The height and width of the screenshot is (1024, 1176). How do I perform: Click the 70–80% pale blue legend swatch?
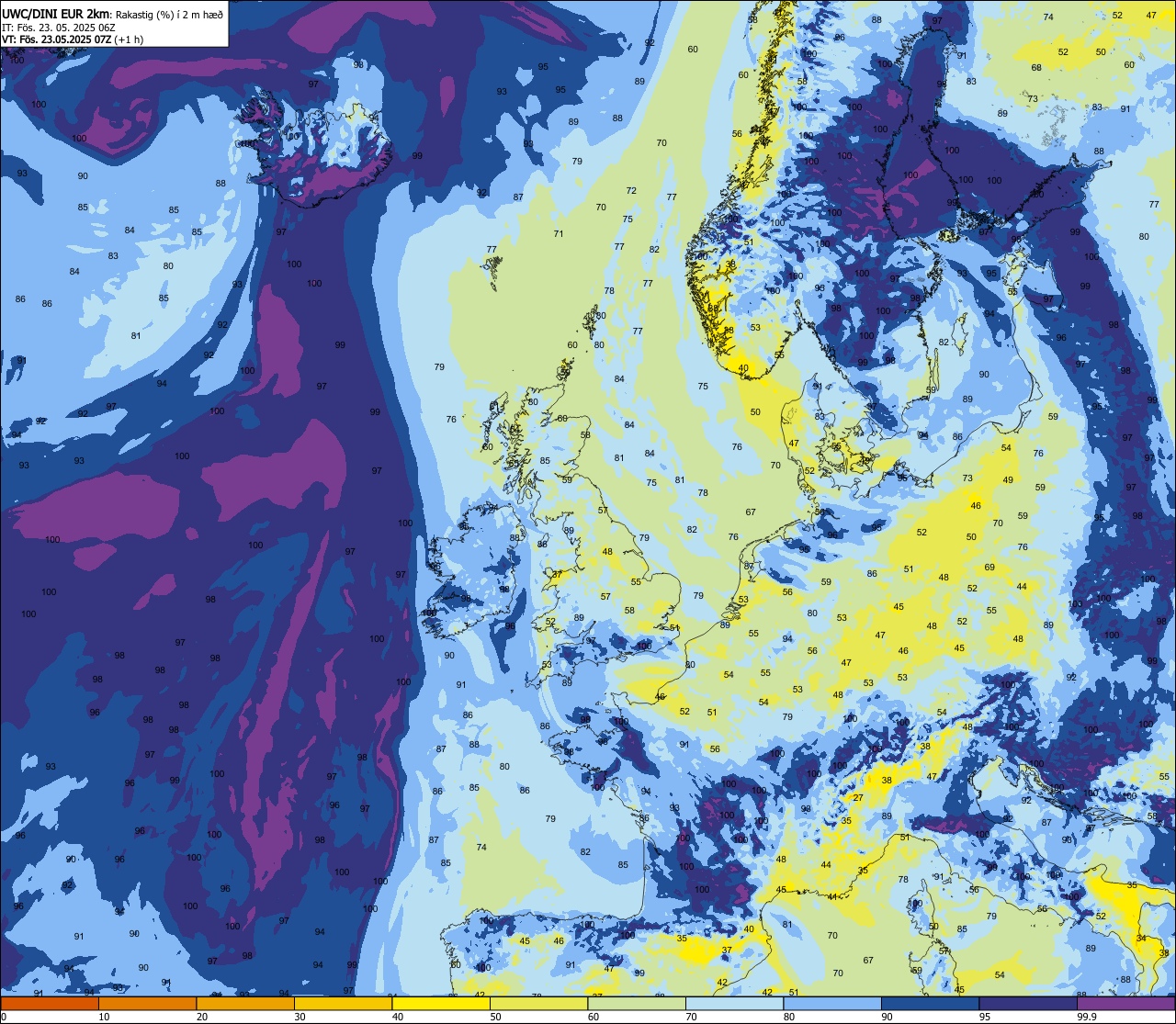(x=735, y=1004)
